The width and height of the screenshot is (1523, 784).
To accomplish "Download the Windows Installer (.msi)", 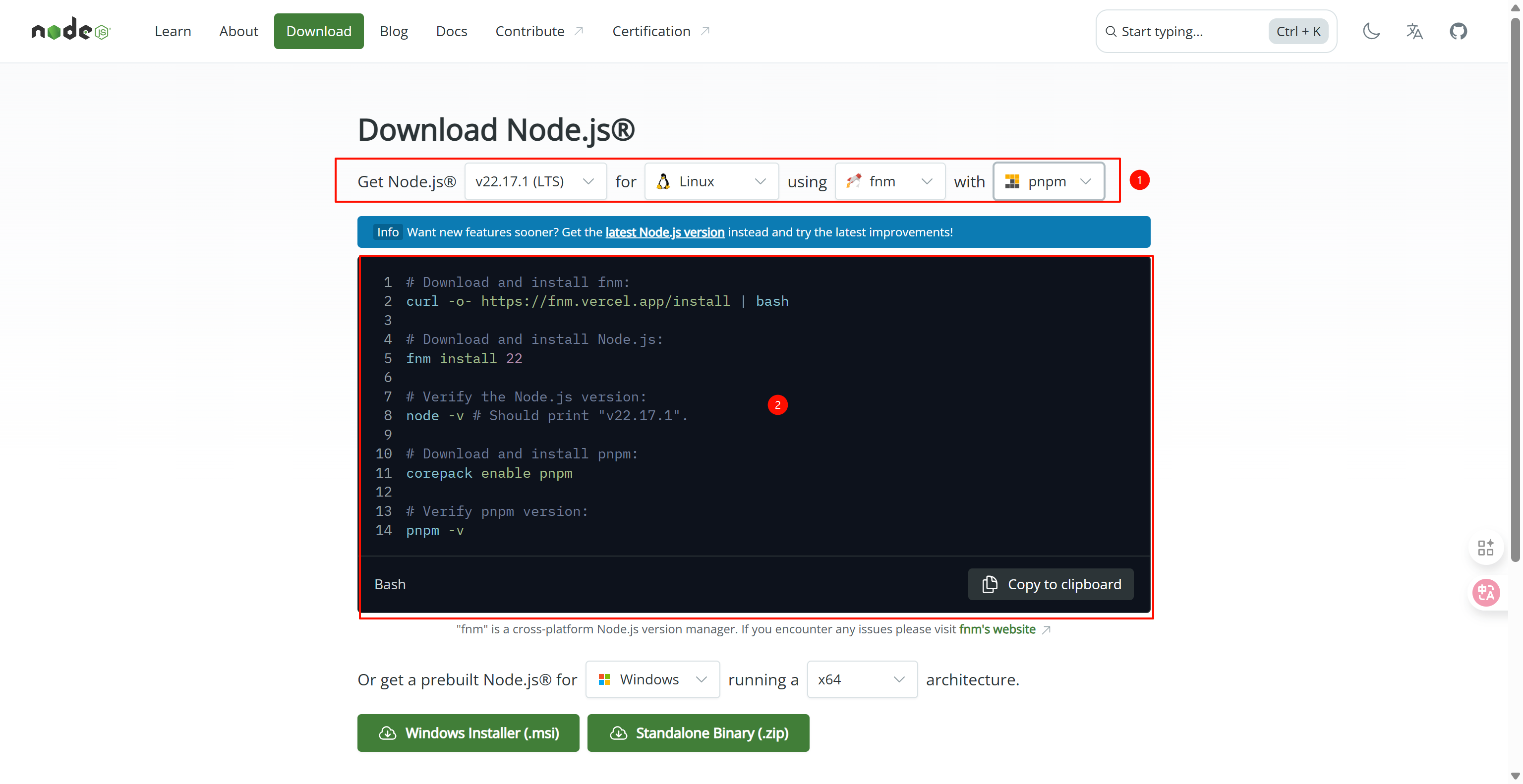I will click(468, 732).
